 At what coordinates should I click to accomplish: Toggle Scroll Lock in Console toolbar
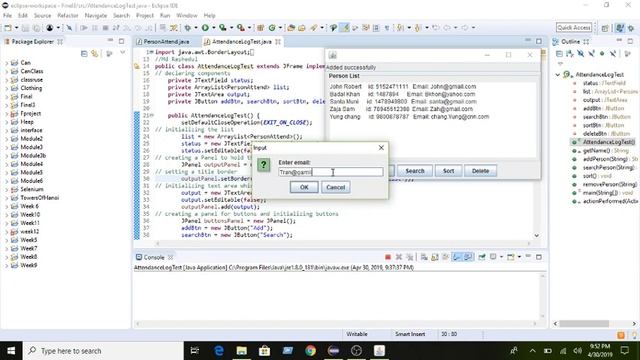click(435, 257)
